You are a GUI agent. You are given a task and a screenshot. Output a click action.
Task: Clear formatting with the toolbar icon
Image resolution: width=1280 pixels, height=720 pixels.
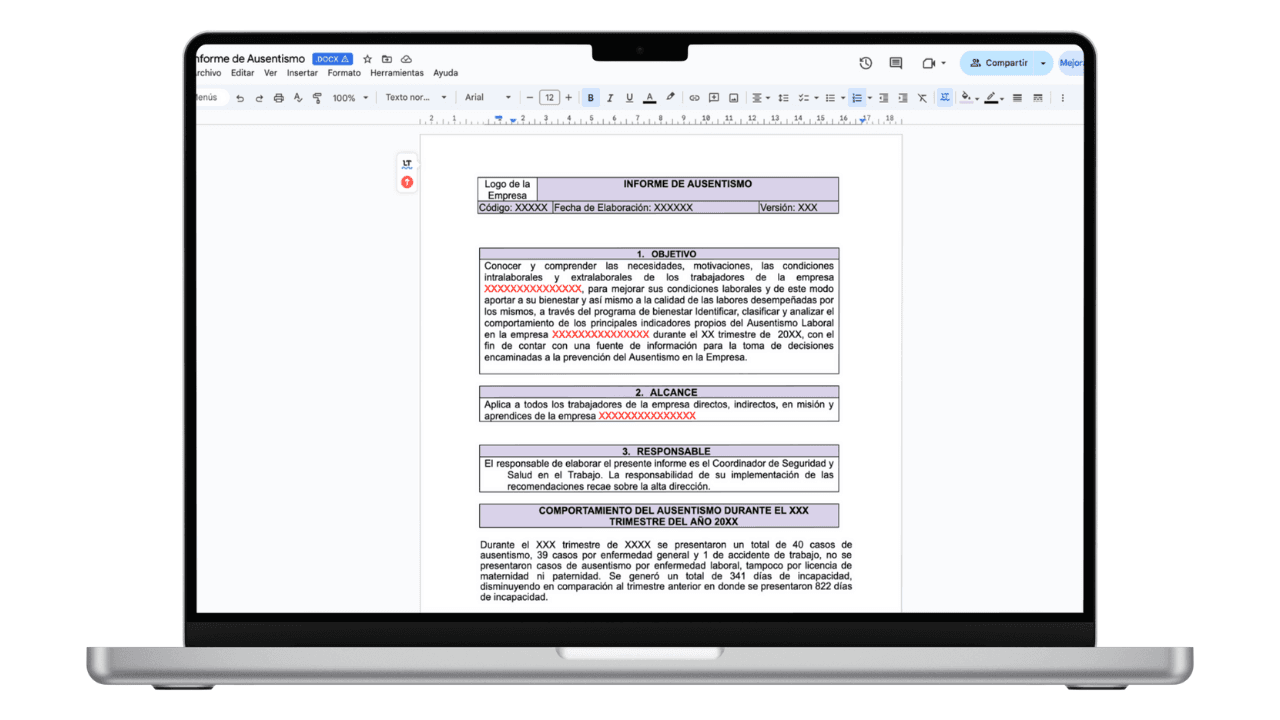pyautogui.click(x=922, y=97)
